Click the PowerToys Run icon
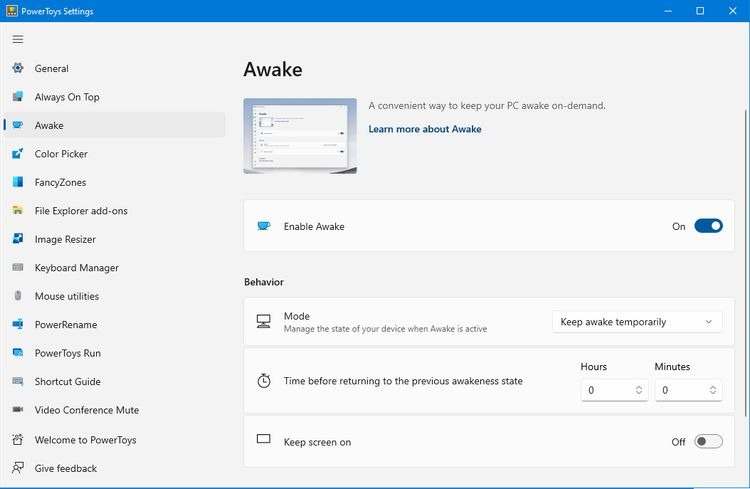This screenshot has width=750, height=489. pos(18,353)
